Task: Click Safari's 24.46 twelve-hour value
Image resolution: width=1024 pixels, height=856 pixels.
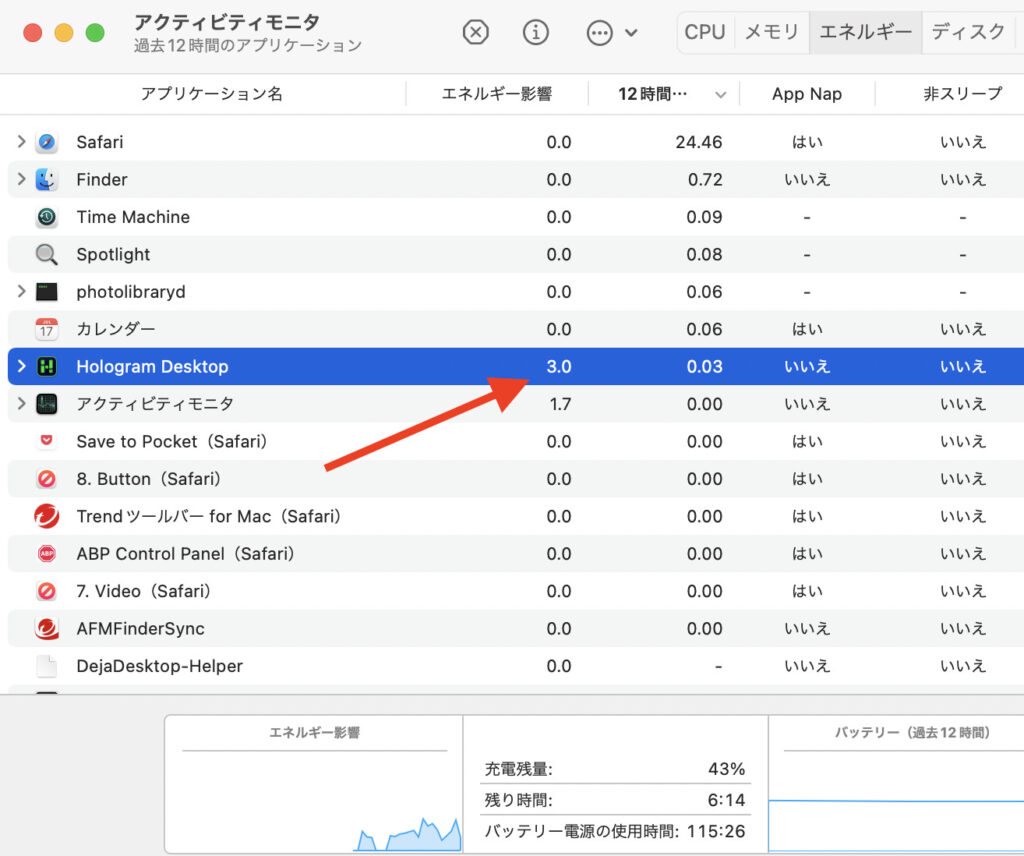Action: pos(699,142)
